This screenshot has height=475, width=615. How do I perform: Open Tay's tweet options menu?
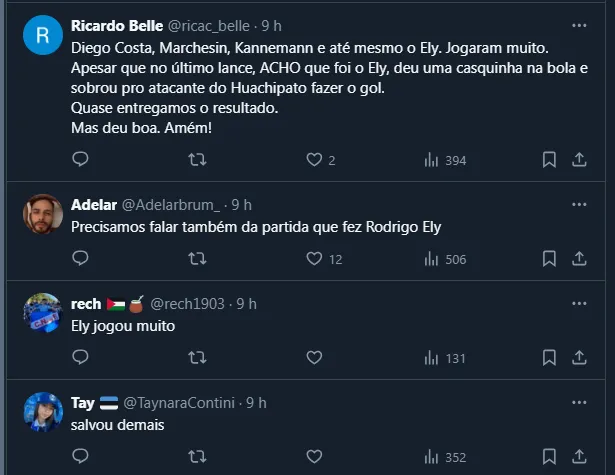click(x=579, y=402)
